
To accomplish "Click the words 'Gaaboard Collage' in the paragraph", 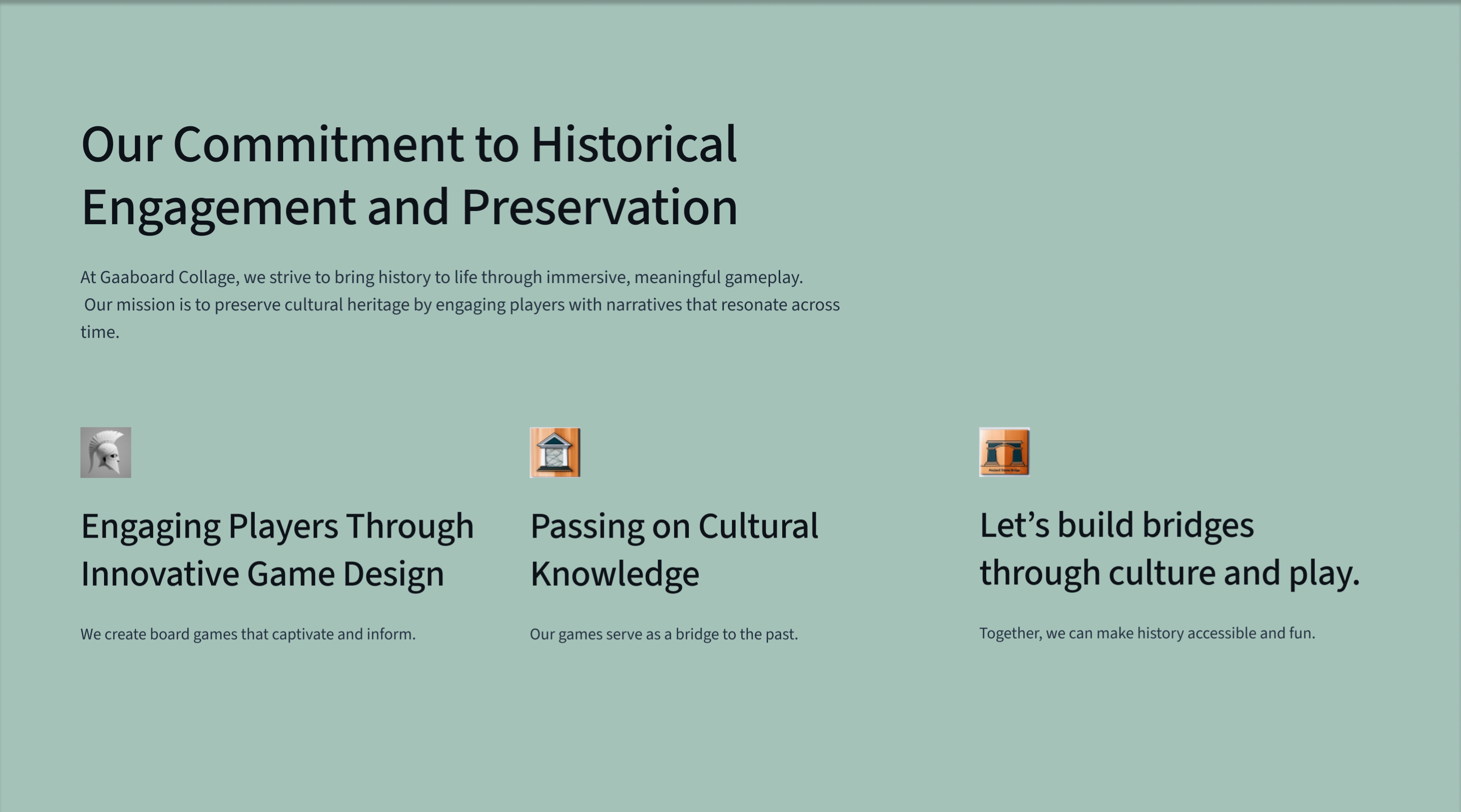I will pyautogui.click(x=167, y=277).
